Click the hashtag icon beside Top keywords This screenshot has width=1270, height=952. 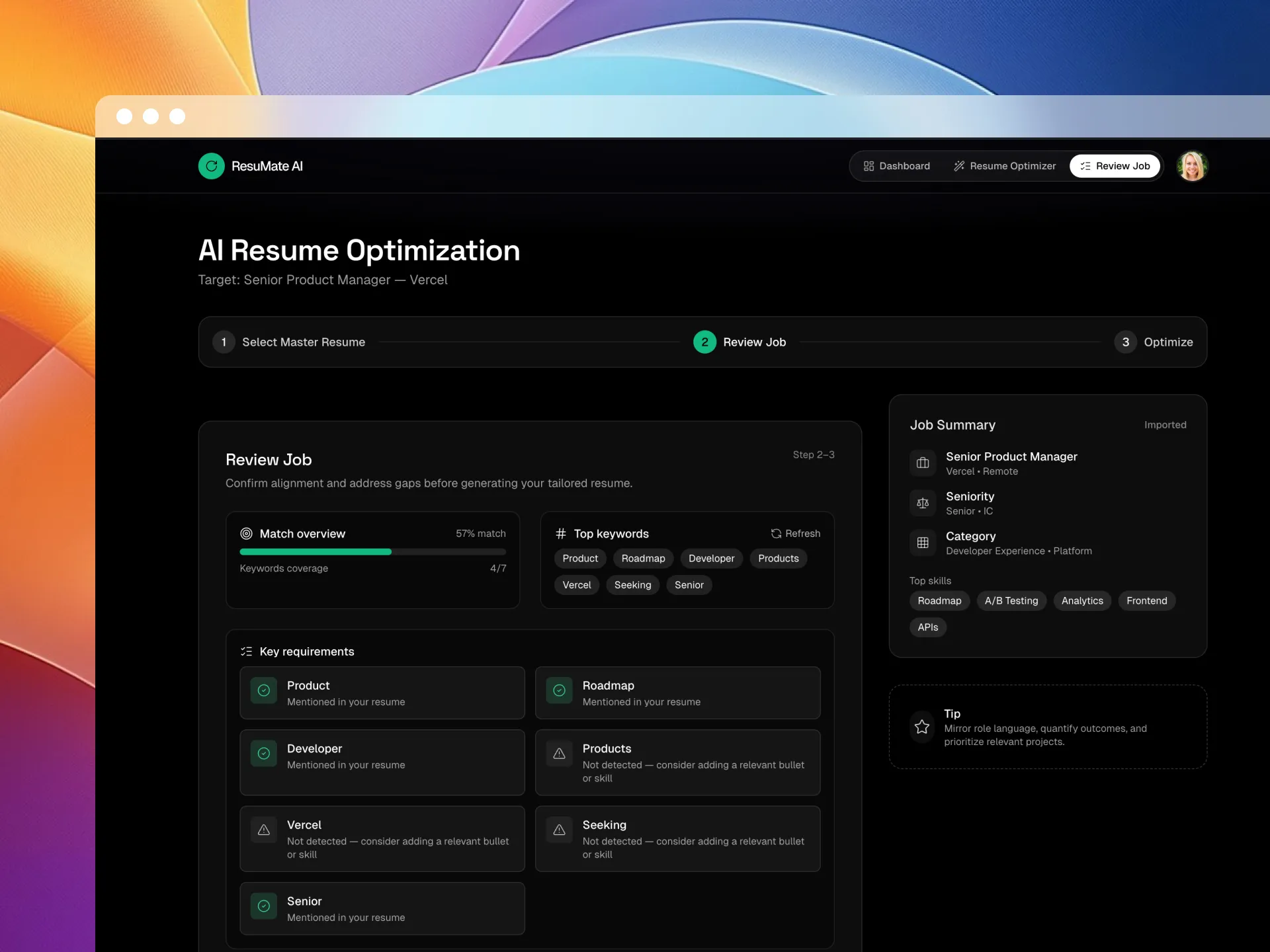coord(561,534)
